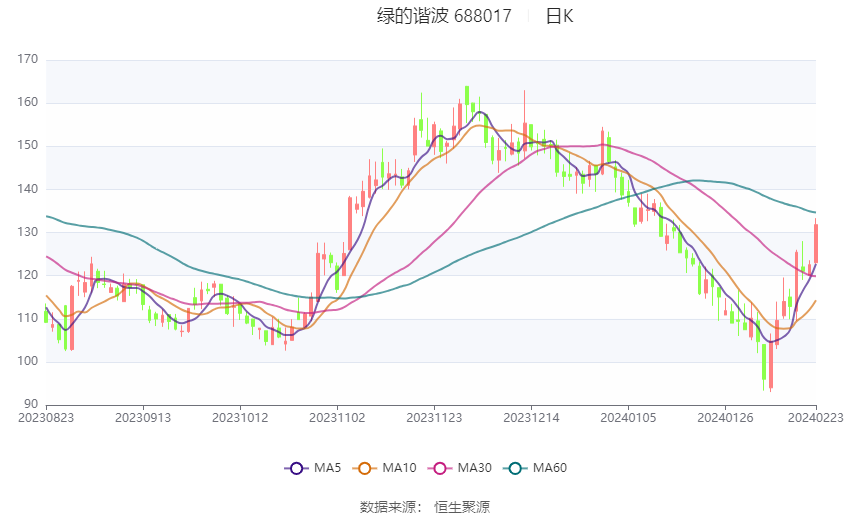Click the x-axis date 20230823
The image size is (850, 517).
point(46,418)
